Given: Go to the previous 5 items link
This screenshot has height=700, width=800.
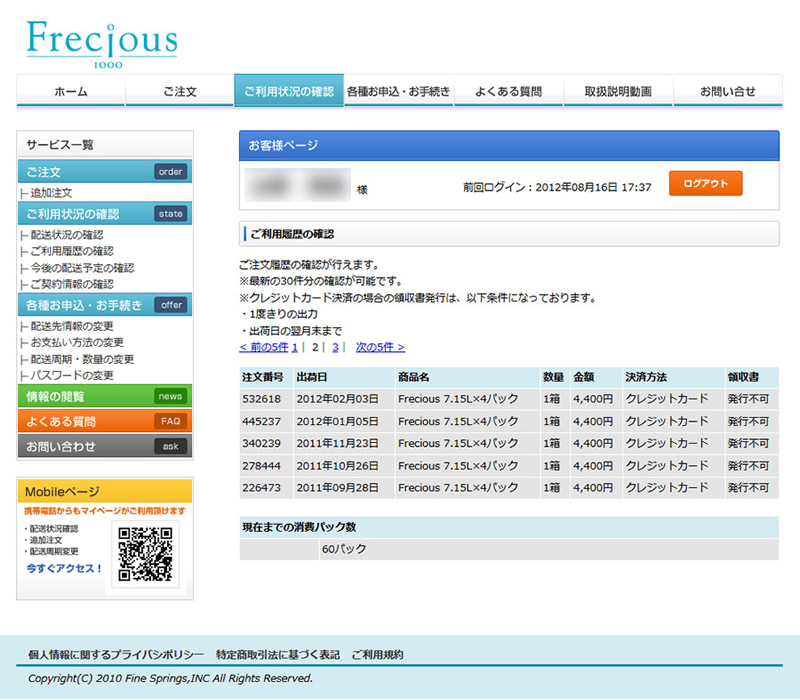Looking at the screenshot, I should (x=264, y=347).
